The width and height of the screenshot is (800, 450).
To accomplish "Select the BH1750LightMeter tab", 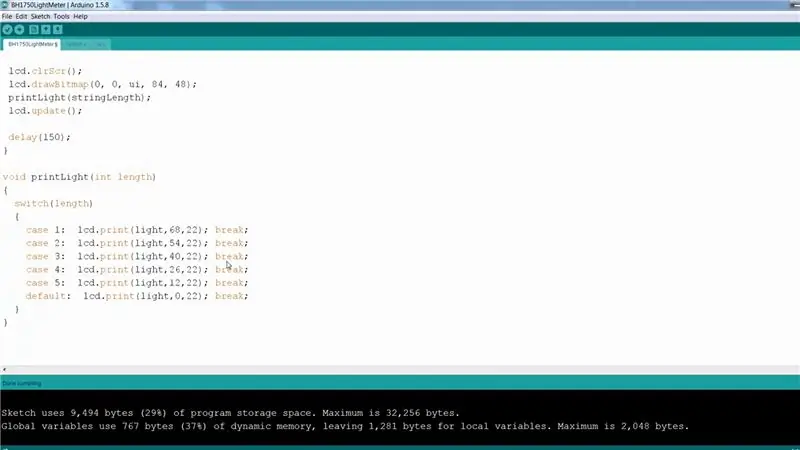I will tap(32, 44).
